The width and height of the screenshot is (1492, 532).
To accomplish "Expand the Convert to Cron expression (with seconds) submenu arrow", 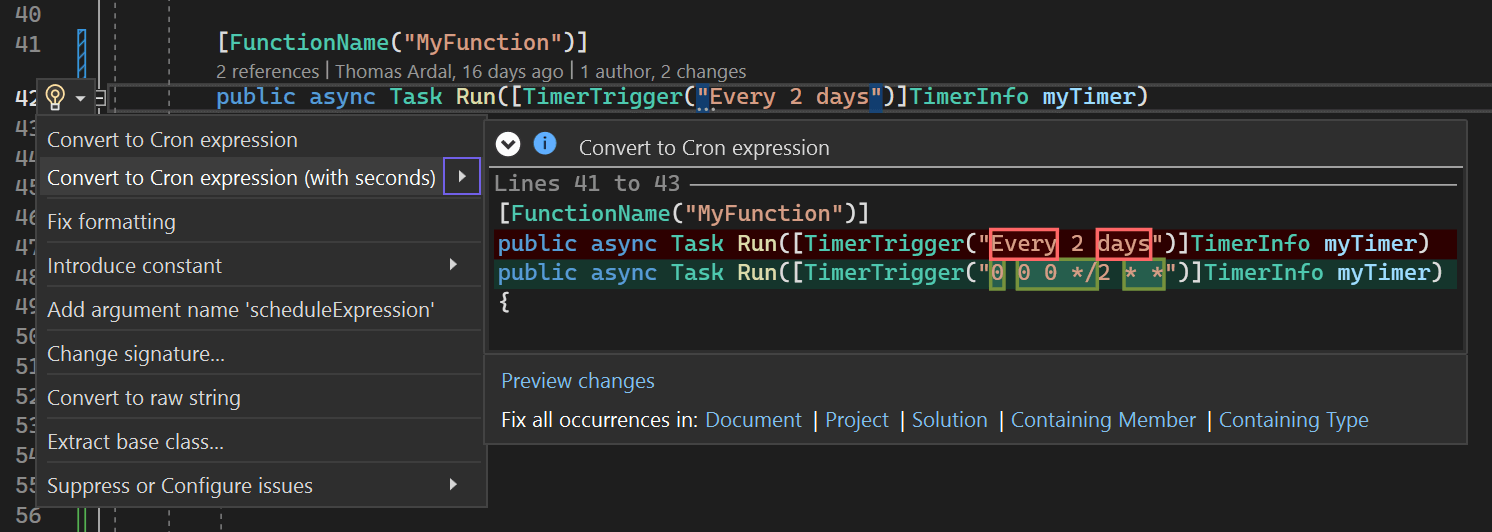I will coord(462,177).
